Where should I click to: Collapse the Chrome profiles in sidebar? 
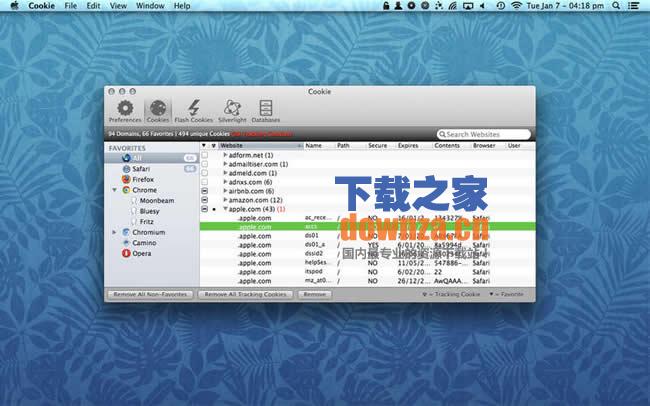point(114,190)
